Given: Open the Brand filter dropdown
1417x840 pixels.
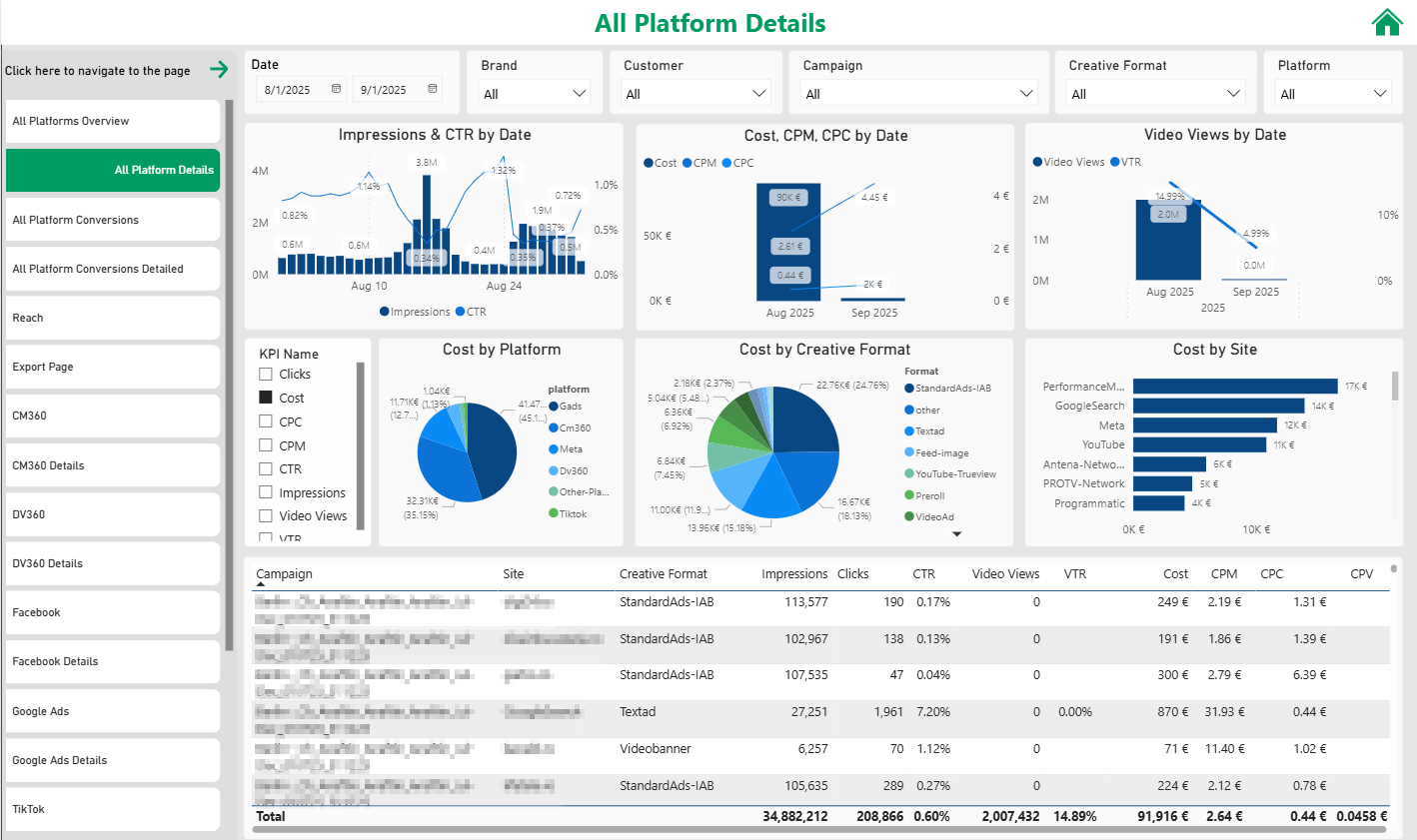Looking at the screenshot, I should [580, 92].
